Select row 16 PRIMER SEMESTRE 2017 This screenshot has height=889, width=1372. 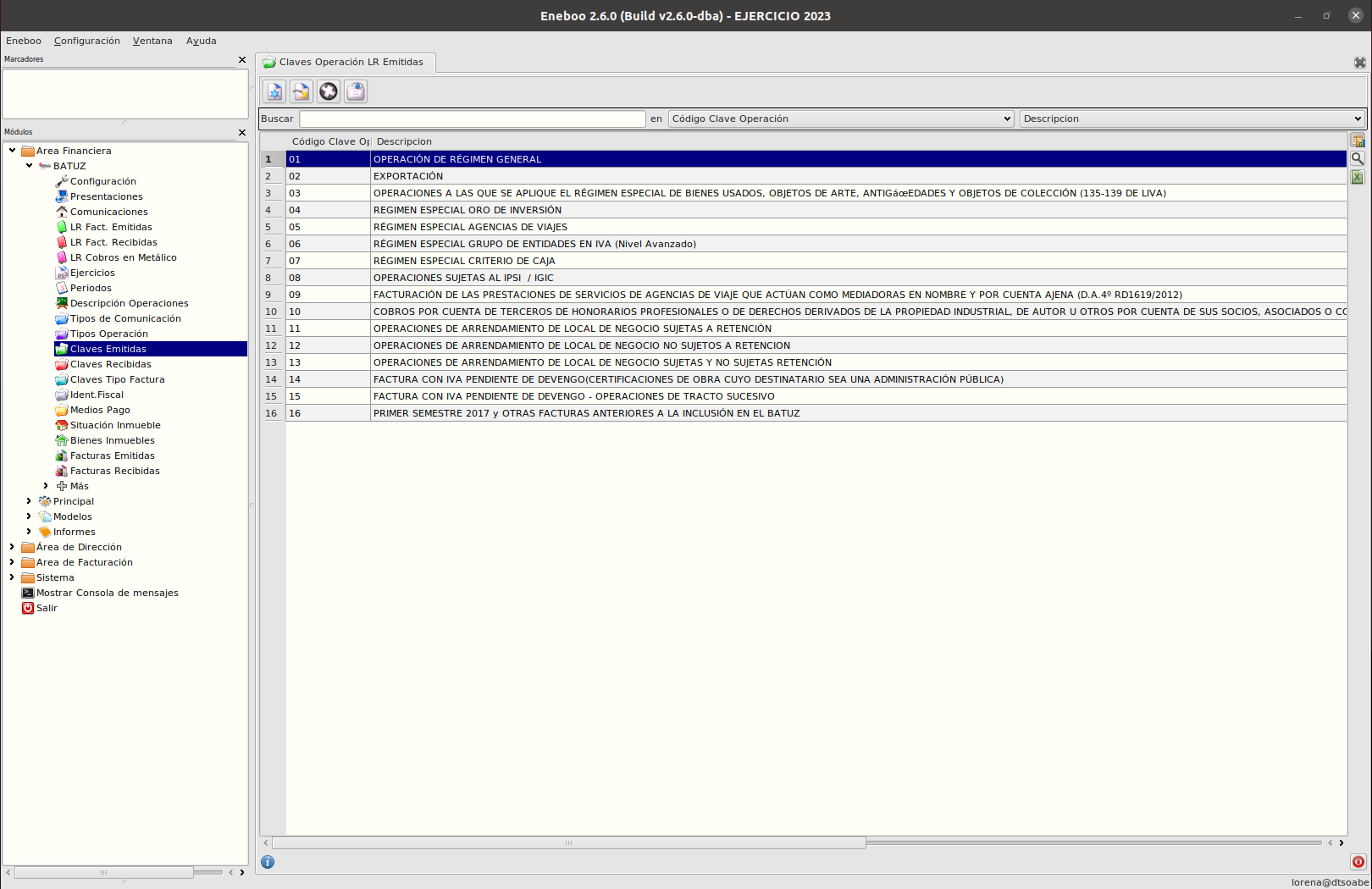pos(816,413)
